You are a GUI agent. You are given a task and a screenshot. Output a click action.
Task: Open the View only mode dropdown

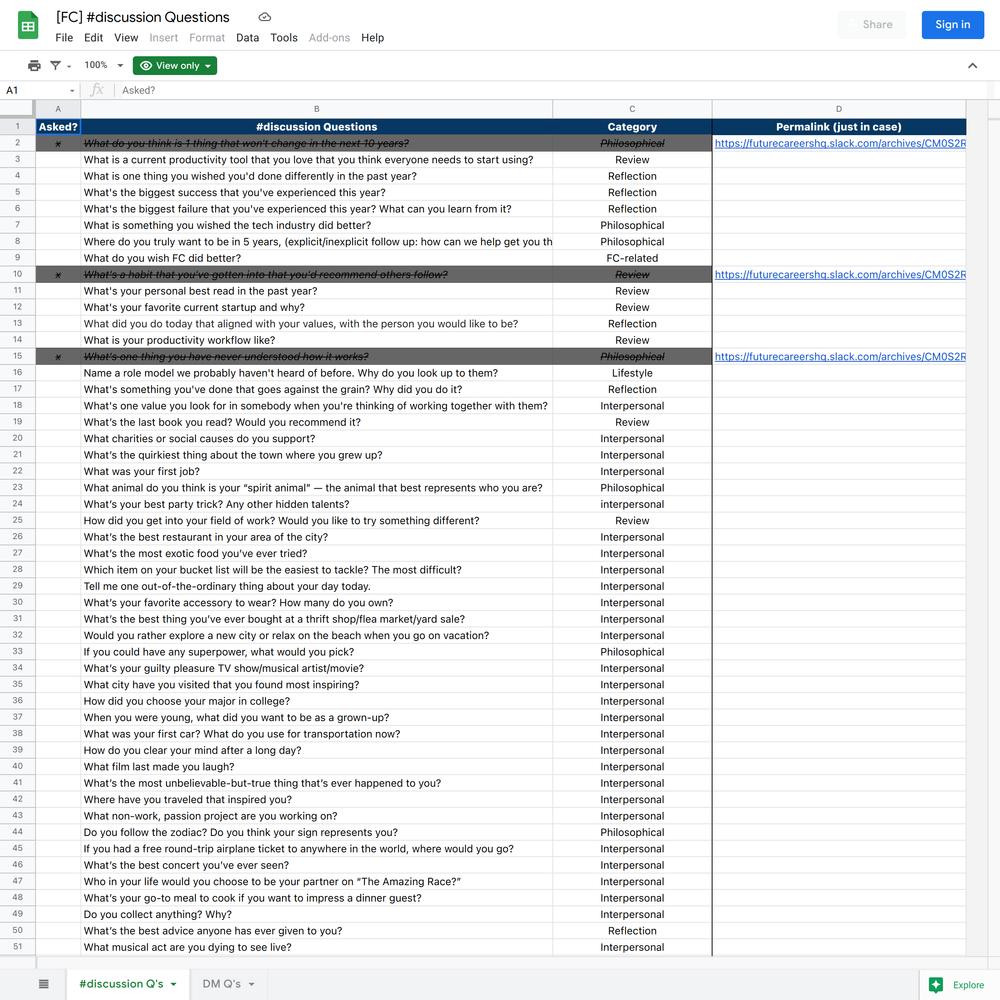point(175,66)
